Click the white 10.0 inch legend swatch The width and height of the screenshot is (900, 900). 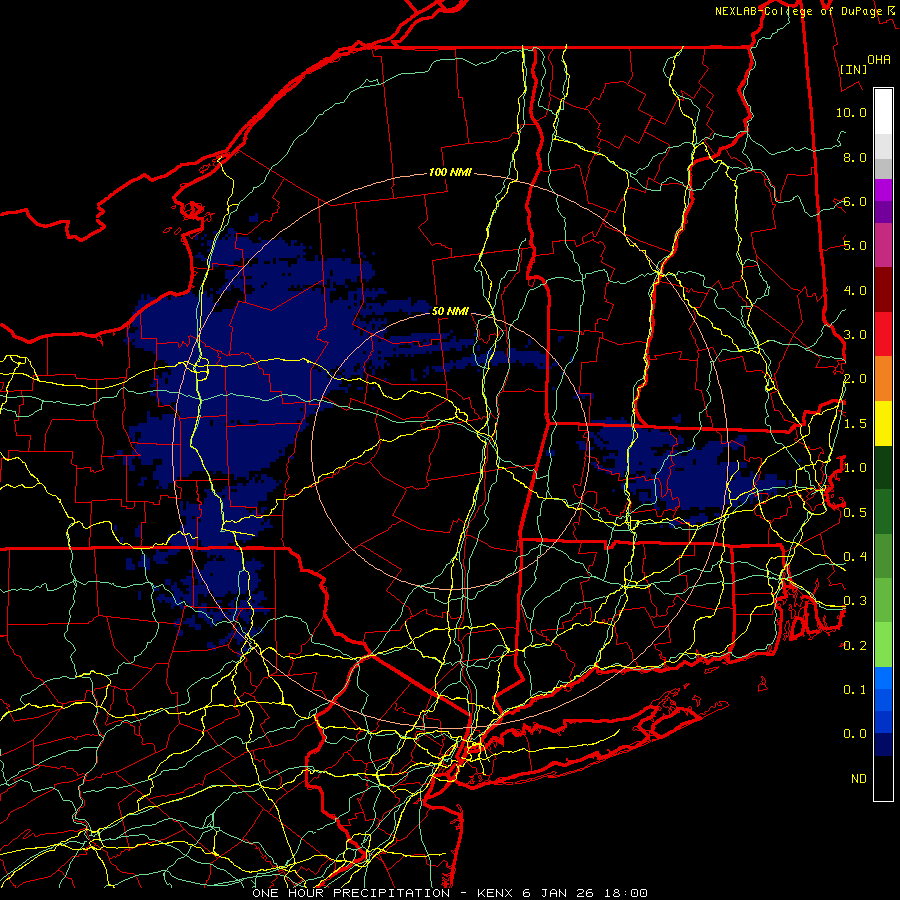pyautogui.click(x=883, y=112)
